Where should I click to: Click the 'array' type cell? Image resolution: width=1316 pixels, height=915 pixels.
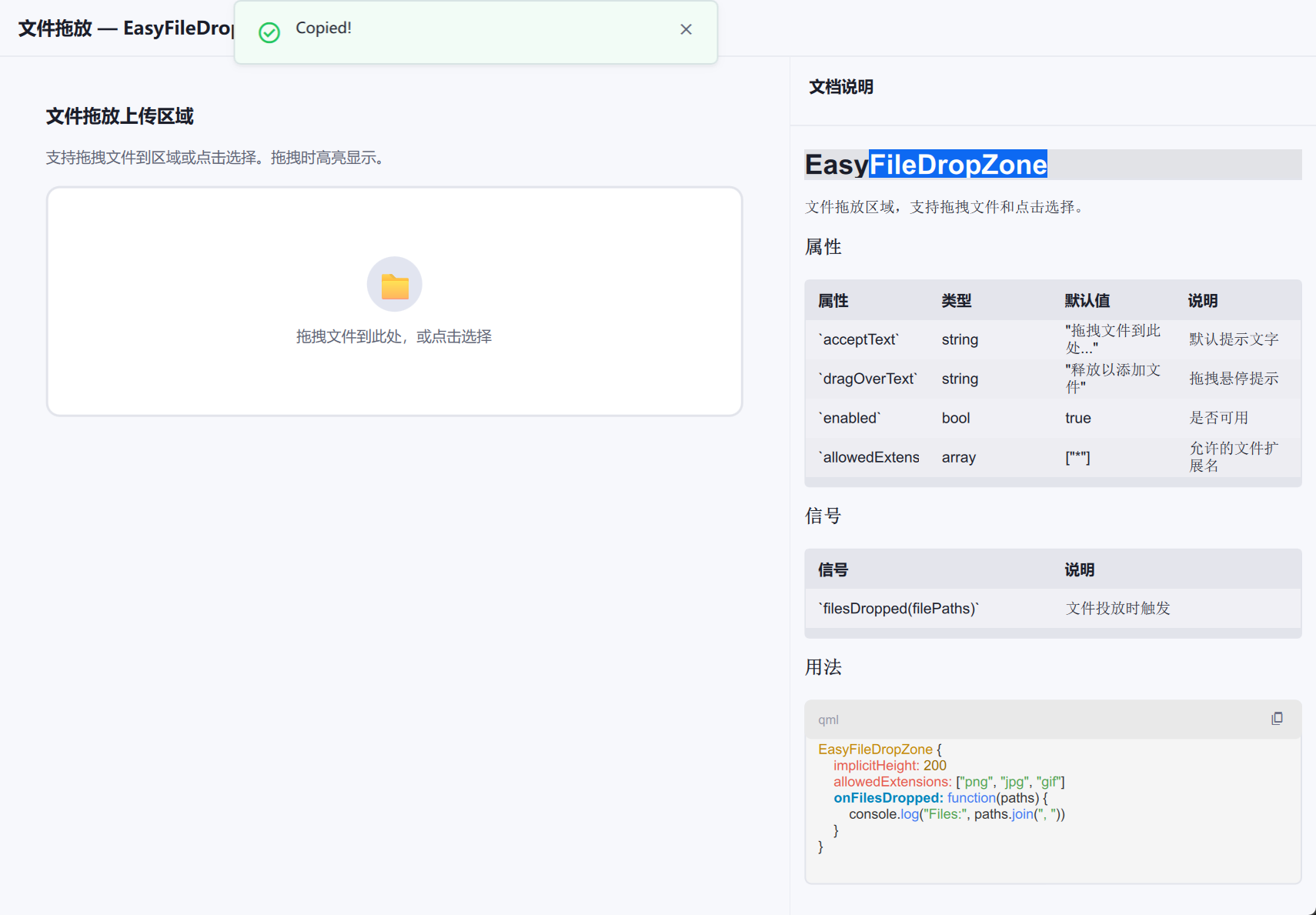(x=959, y=457)
